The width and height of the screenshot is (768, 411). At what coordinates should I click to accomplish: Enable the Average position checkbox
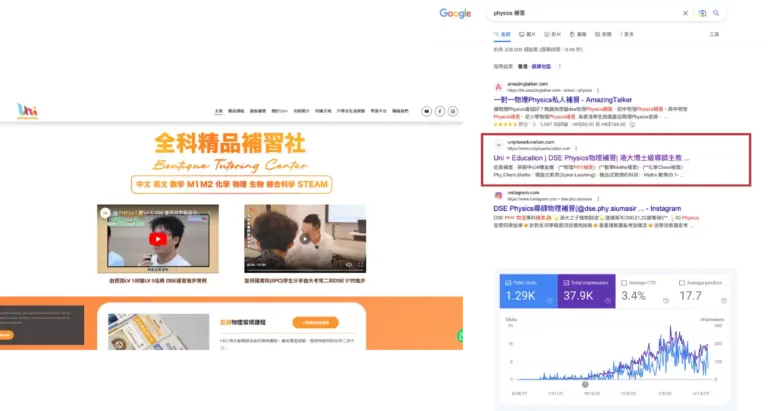click(683, 283)
